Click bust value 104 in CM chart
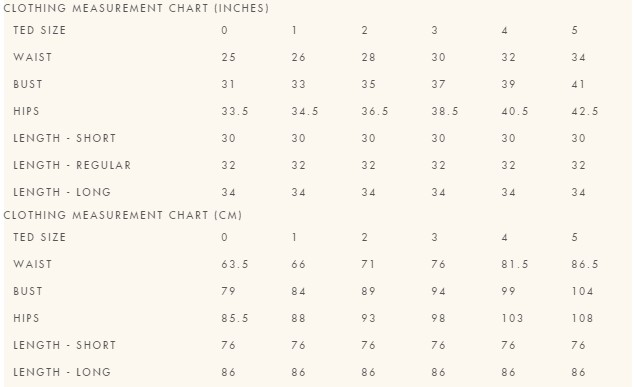This screenshot has height=387, width=634. [x=582, y=292]
